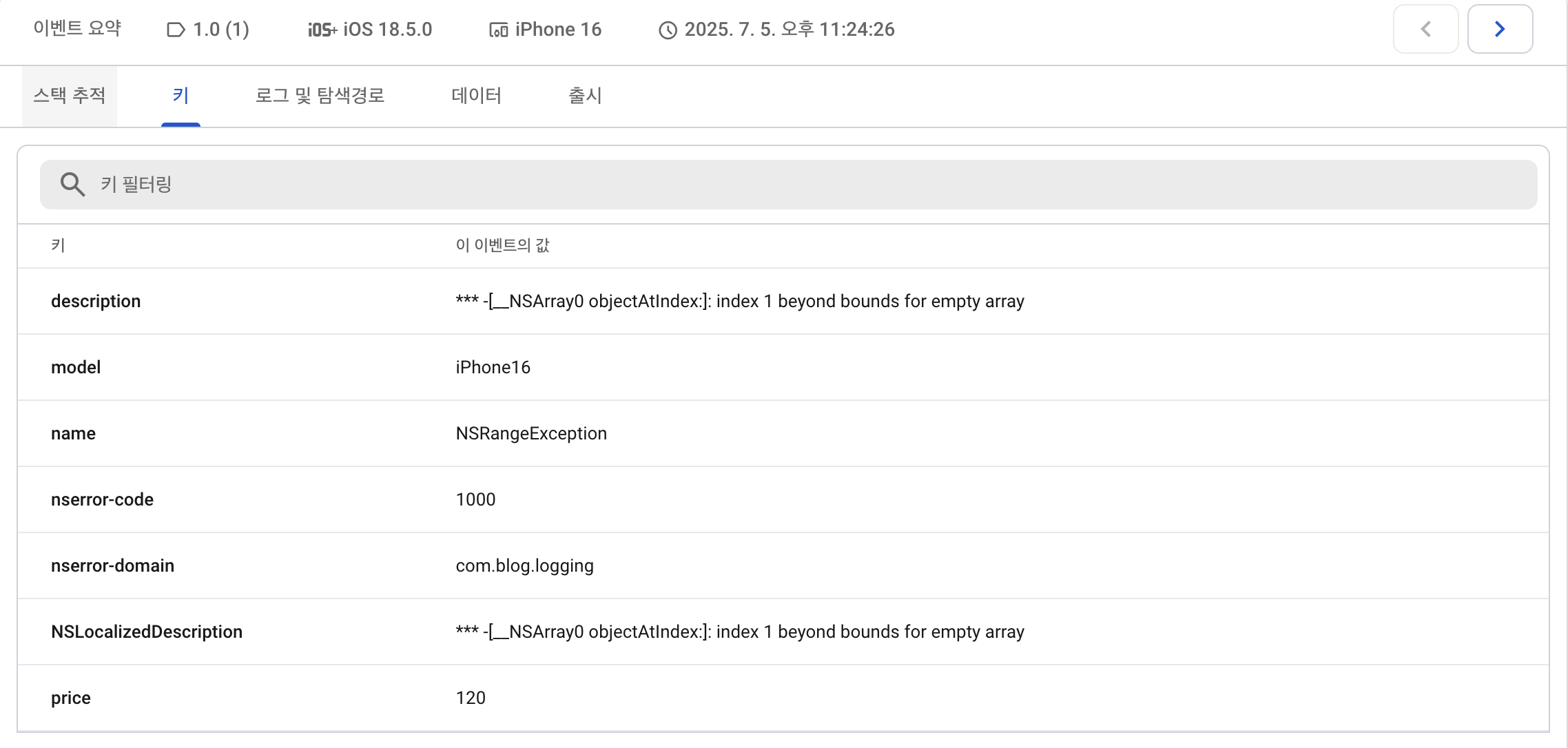Click the iOS platform icon
The height and width of the screenshot is (748, 1568).
(x=322, y=30)
